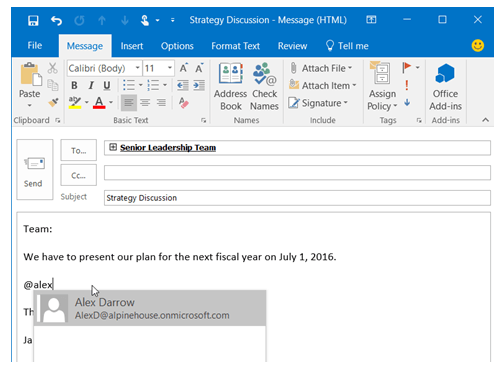The height and width of the screenshot is (375, 504).
Task: Open the Tags dialog launcher
Action: coord(419,120)
